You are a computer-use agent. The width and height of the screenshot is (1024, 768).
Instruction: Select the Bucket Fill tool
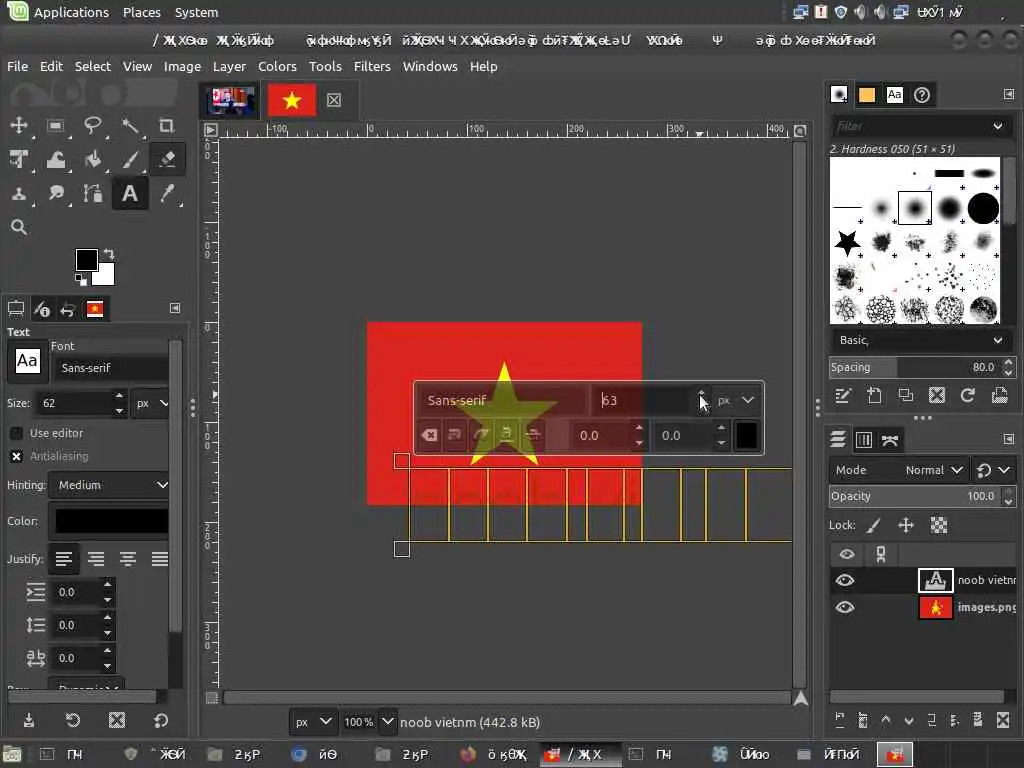[93, 159]
